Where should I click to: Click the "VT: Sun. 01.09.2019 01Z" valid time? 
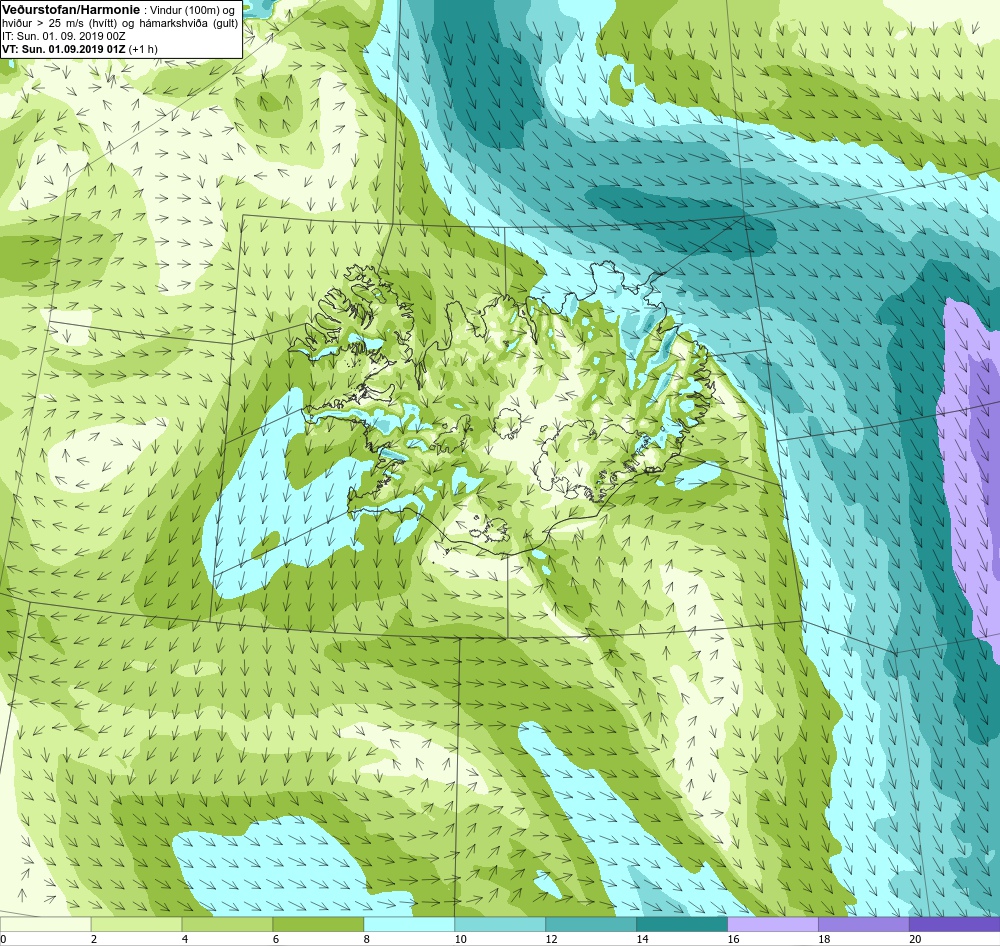[64, 49]
